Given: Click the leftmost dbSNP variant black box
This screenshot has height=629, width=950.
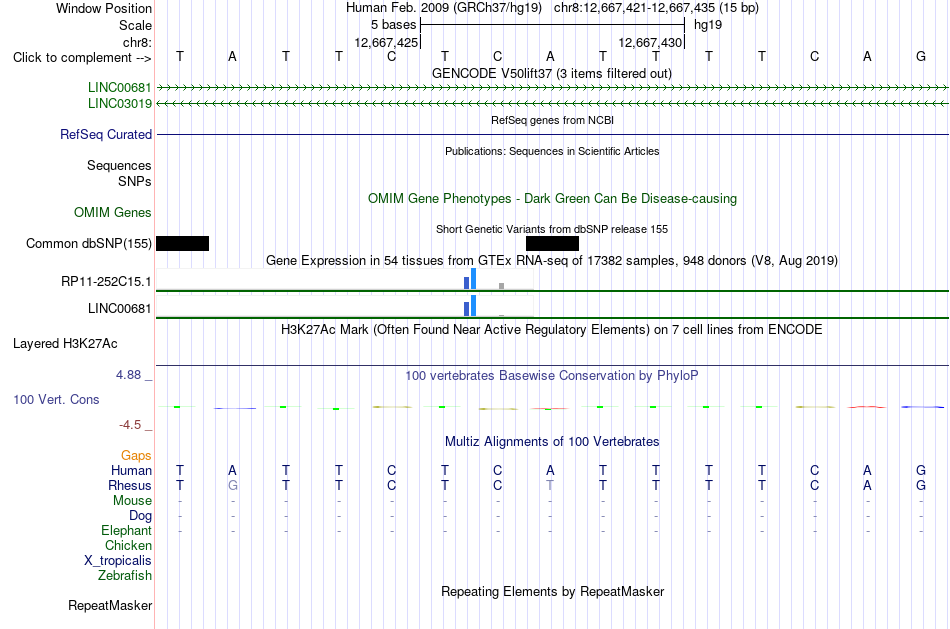Looking at the screenshot, I should click(x=182, y=244).
